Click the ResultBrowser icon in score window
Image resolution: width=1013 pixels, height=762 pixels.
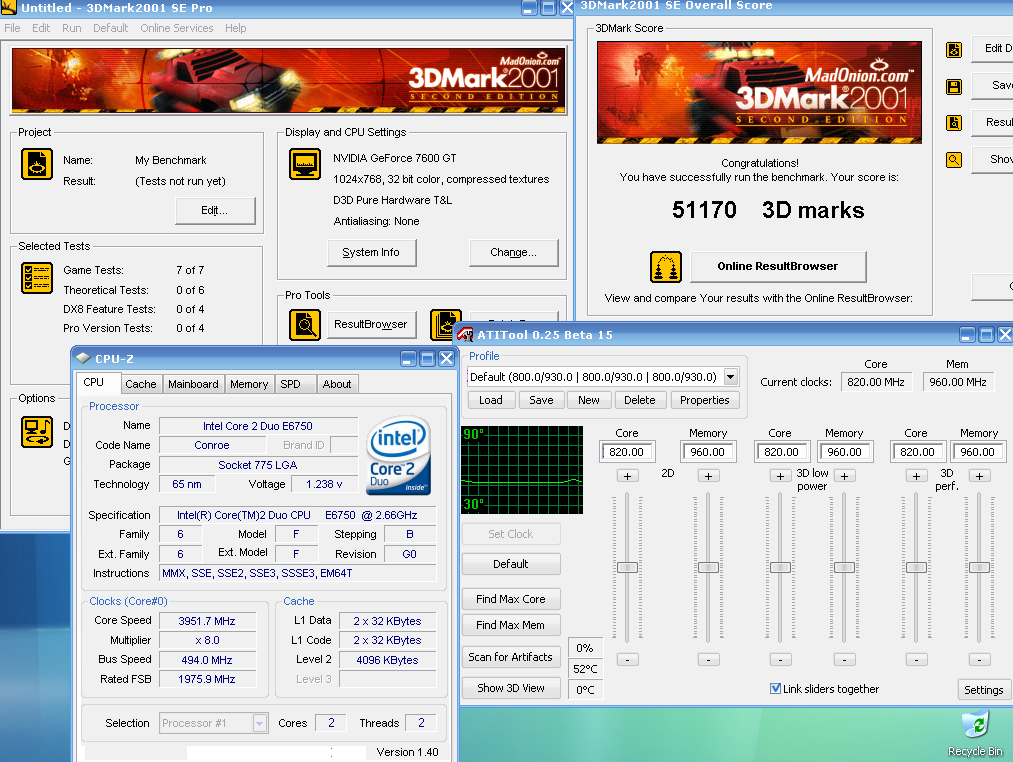954,123
